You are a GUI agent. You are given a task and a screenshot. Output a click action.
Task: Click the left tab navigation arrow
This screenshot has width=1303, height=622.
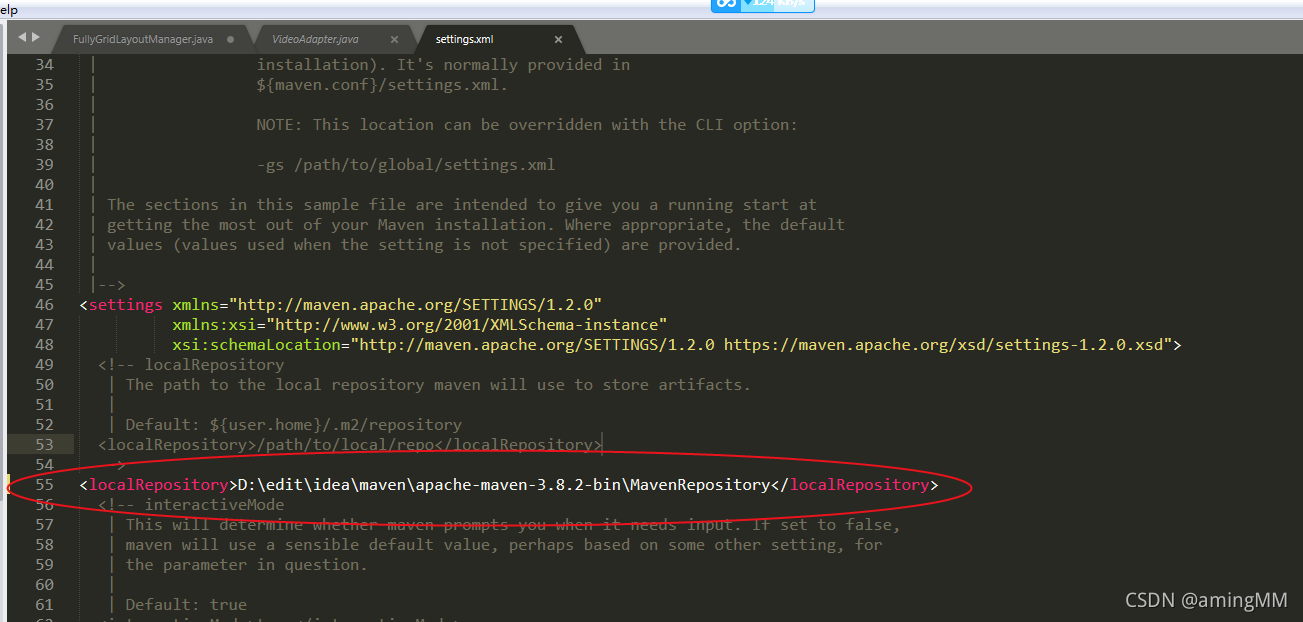[x=23, y=37]
